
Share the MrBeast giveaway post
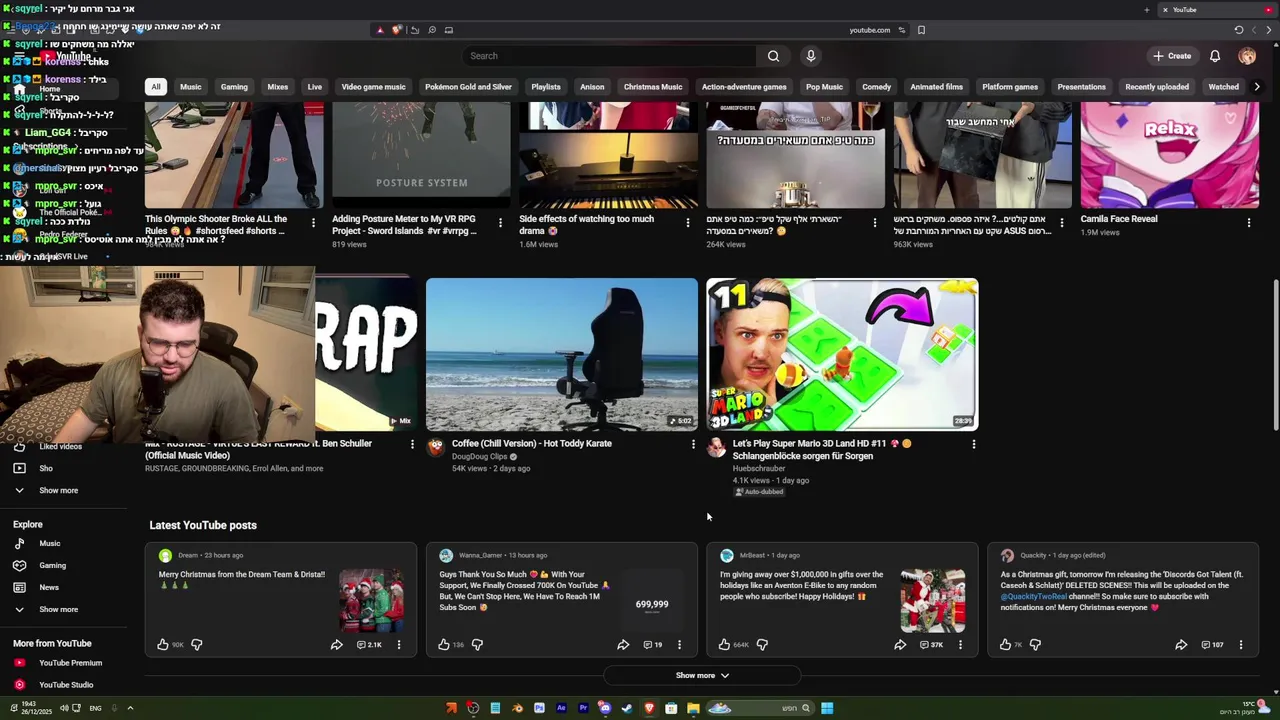900,645
